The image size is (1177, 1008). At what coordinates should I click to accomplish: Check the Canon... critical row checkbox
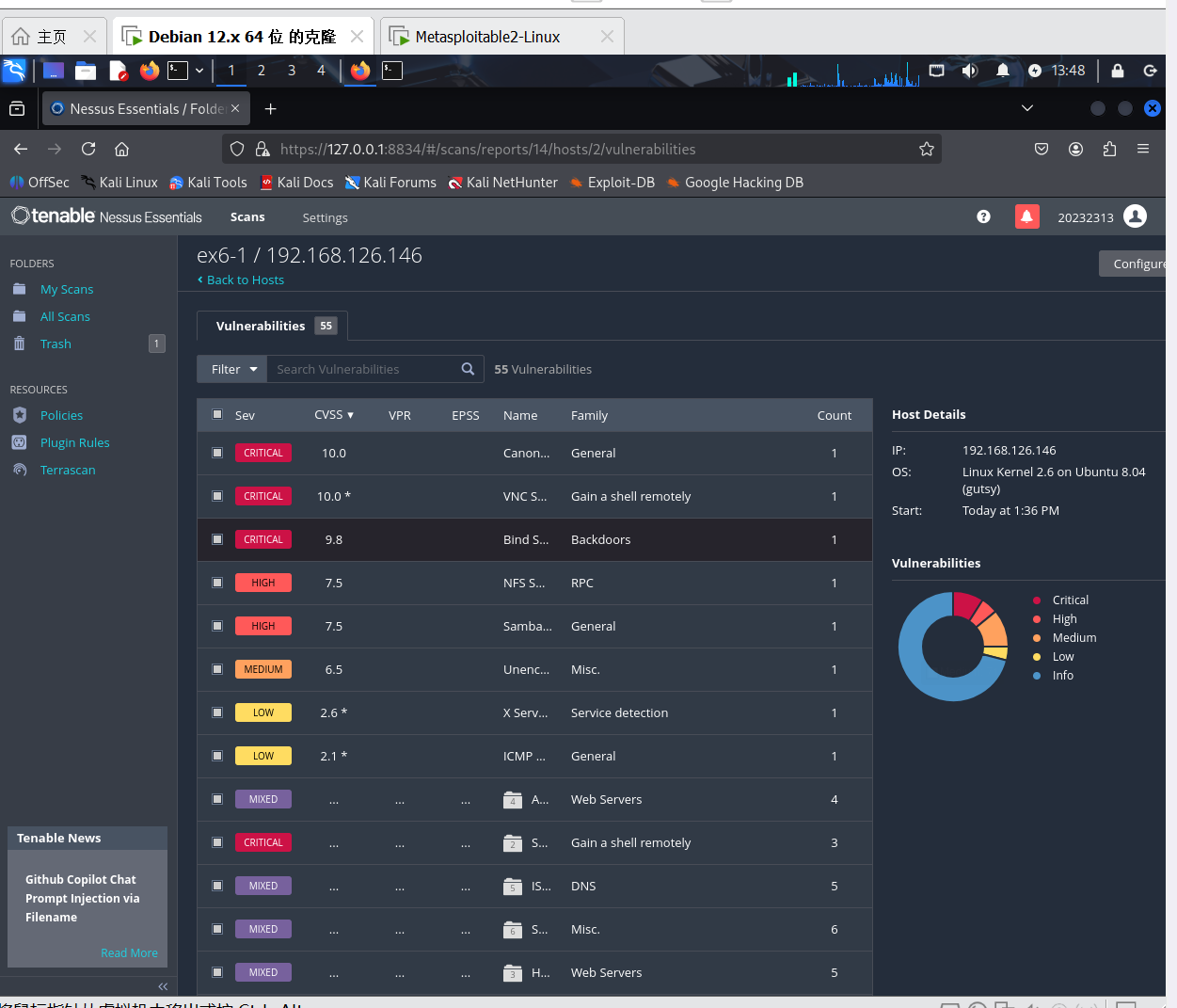pyautogui.click(x=217, y=453)
